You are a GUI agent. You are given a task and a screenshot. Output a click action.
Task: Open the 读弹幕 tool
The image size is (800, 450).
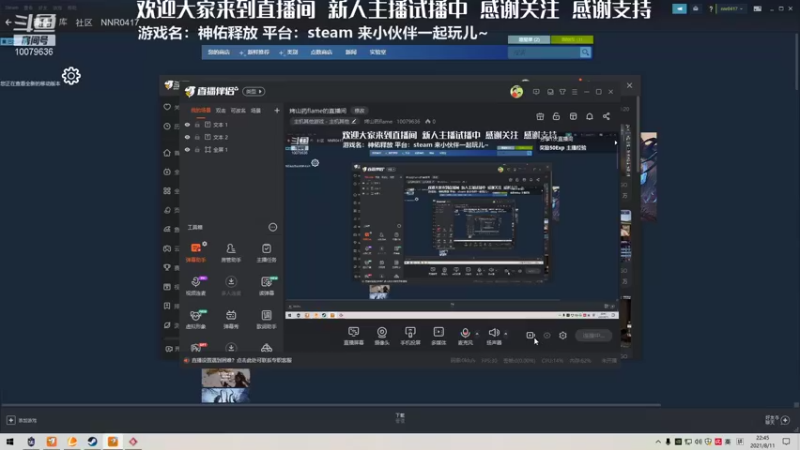click(x=266, y=286)
